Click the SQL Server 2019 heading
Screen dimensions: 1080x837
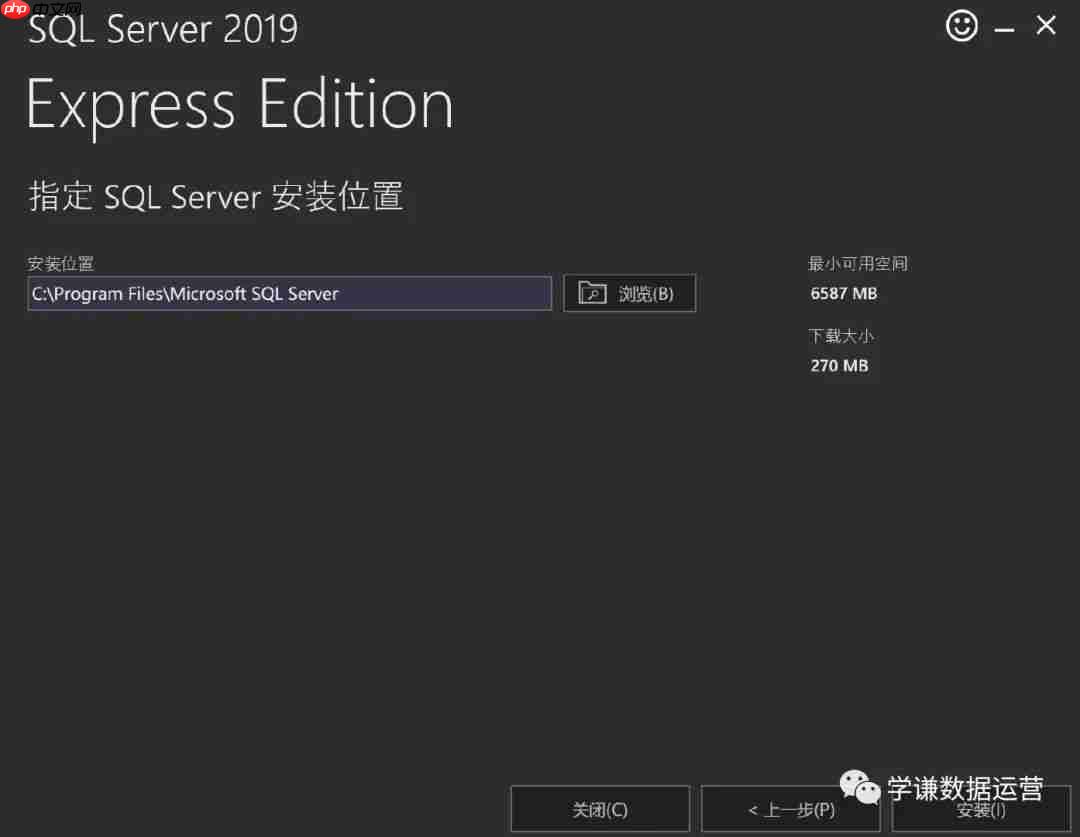[x=162, y=29]
